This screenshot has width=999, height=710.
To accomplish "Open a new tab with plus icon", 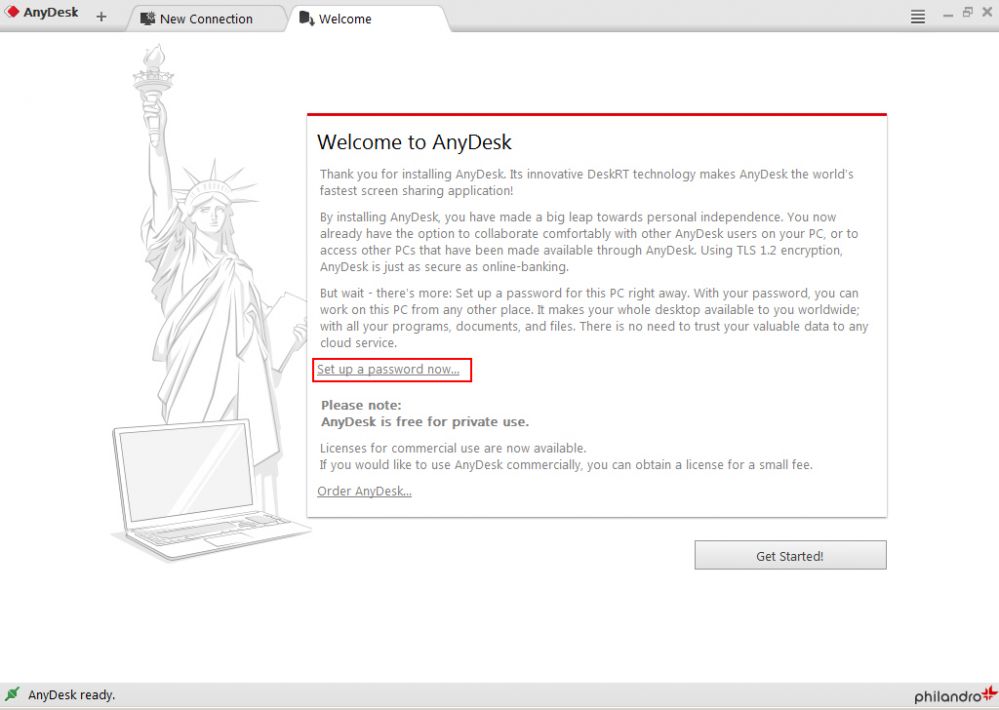I will (x=101, y=17).
